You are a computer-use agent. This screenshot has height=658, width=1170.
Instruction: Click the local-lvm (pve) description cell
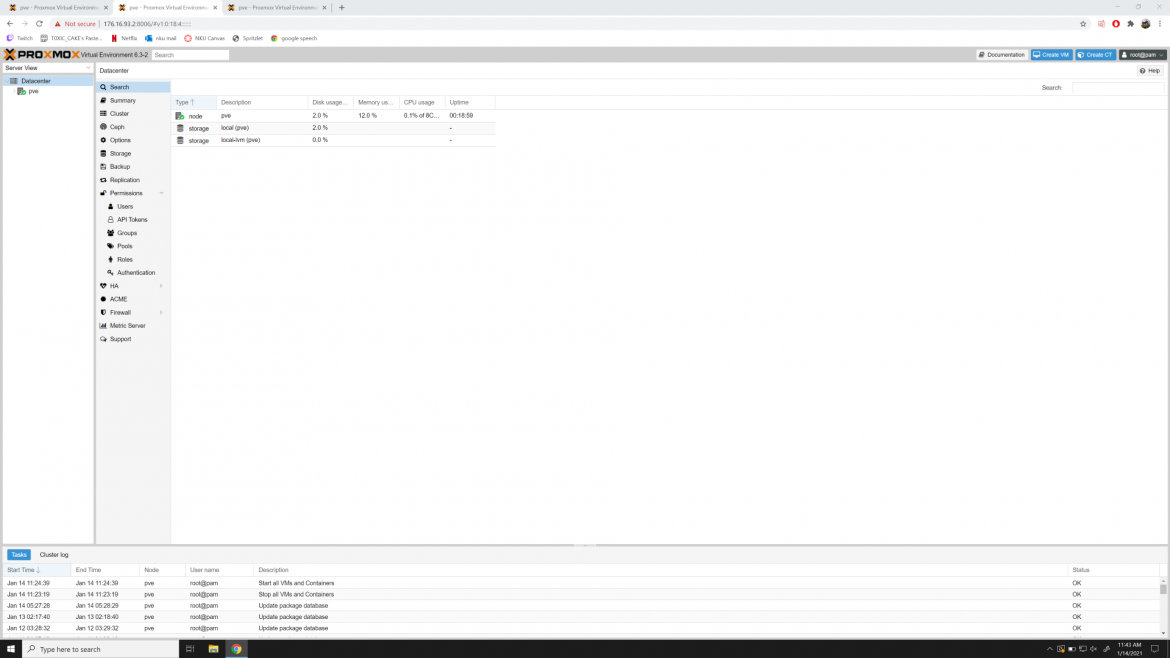click(x=262, y=140)
